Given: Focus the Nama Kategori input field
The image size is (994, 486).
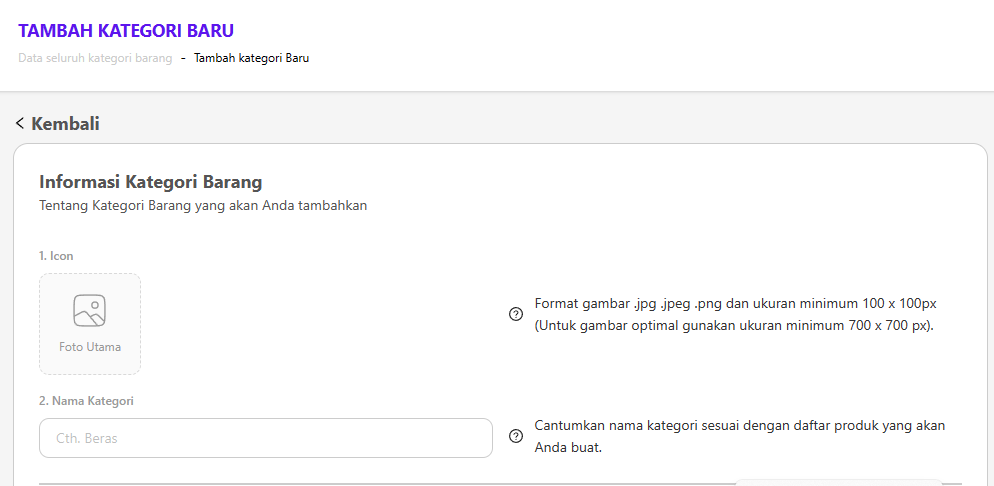Looking at the screenshot, I should pos(266,438).
